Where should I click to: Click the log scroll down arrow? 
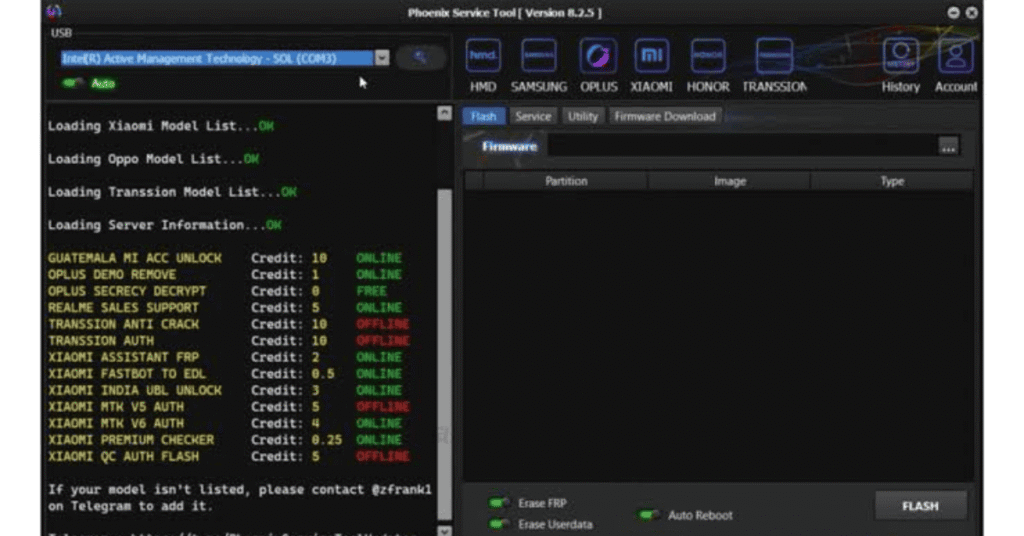coord(444,530)
